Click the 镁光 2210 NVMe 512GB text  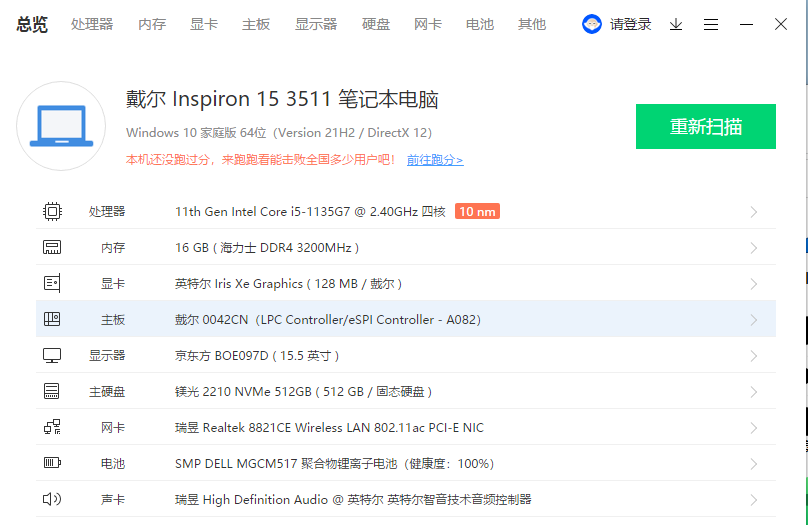click(x=303, y=392)
